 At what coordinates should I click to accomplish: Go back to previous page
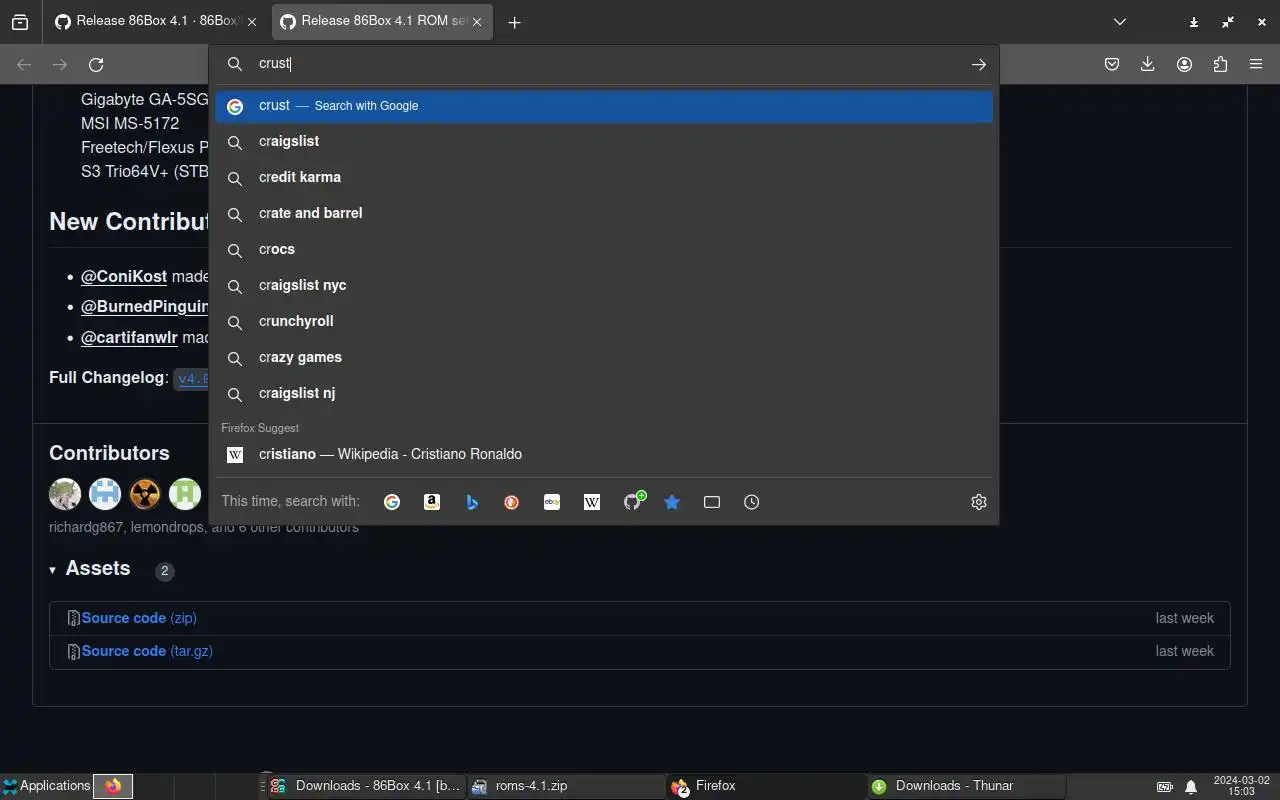24,64
